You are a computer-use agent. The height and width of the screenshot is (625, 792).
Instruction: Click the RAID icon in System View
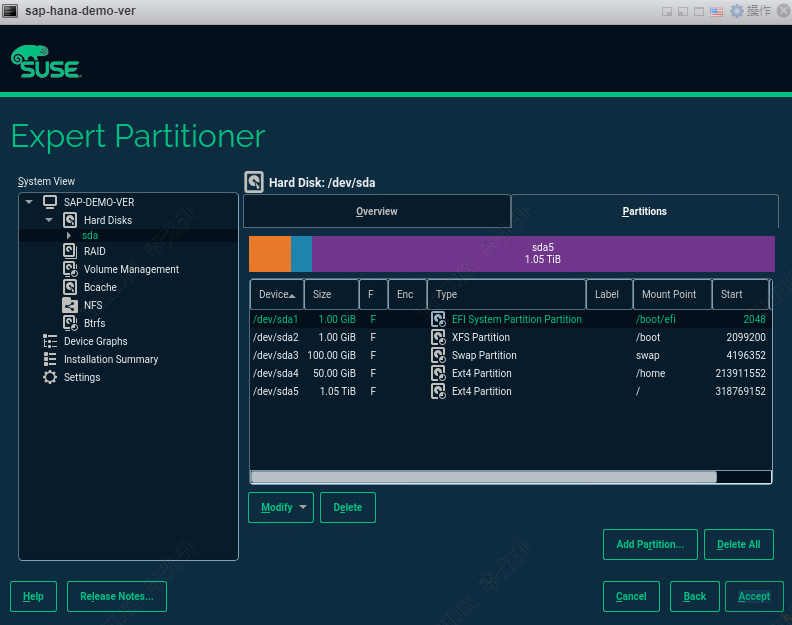click(70, 251)
